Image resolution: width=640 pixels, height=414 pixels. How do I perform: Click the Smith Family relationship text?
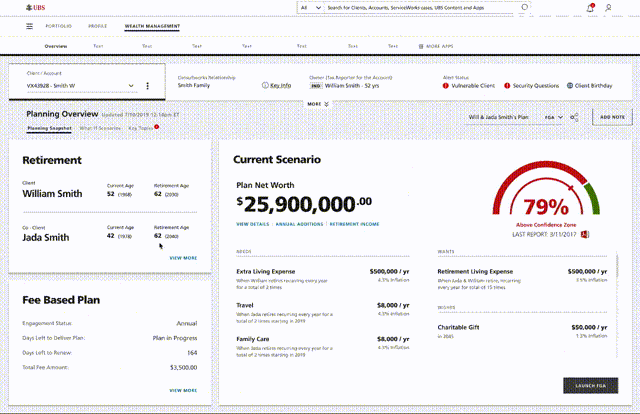(x=194, y=85)
